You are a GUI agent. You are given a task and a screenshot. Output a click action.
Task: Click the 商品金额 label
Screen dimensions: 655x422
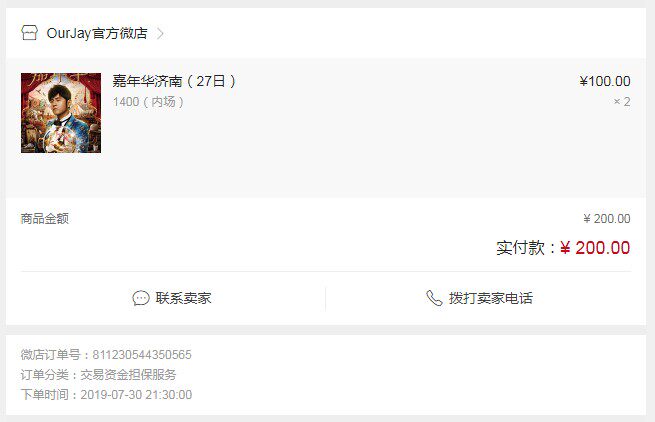45,219
